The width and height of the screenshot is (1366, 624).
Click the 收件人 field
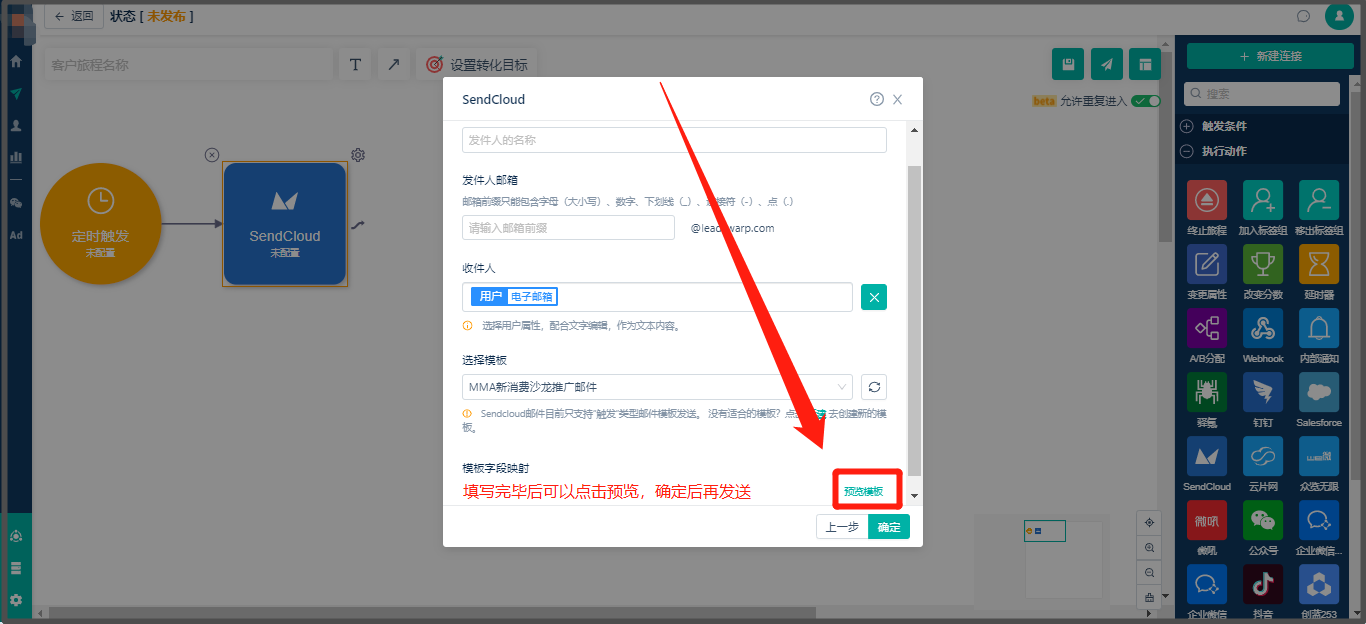[x=657, y=297]
